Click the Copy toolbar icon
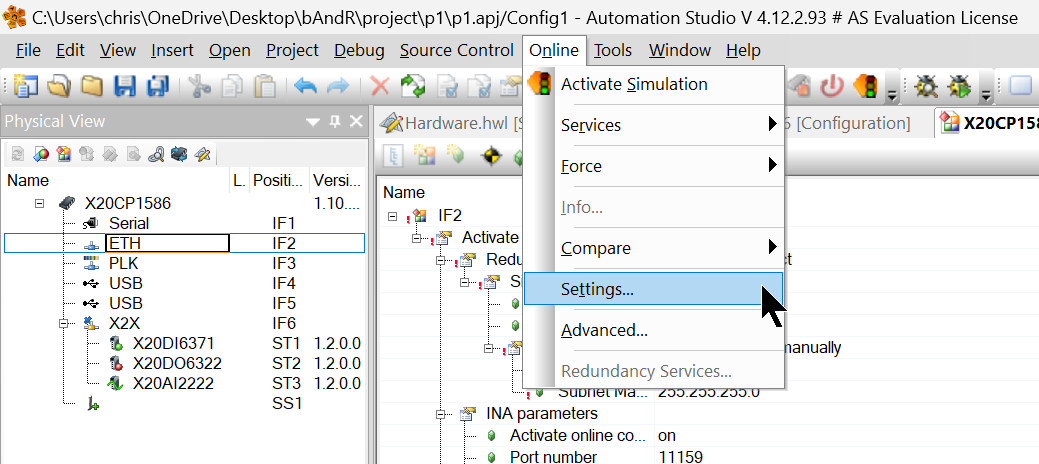The image size is (1039, 464). pyautogui.click(x=232, y=86)
